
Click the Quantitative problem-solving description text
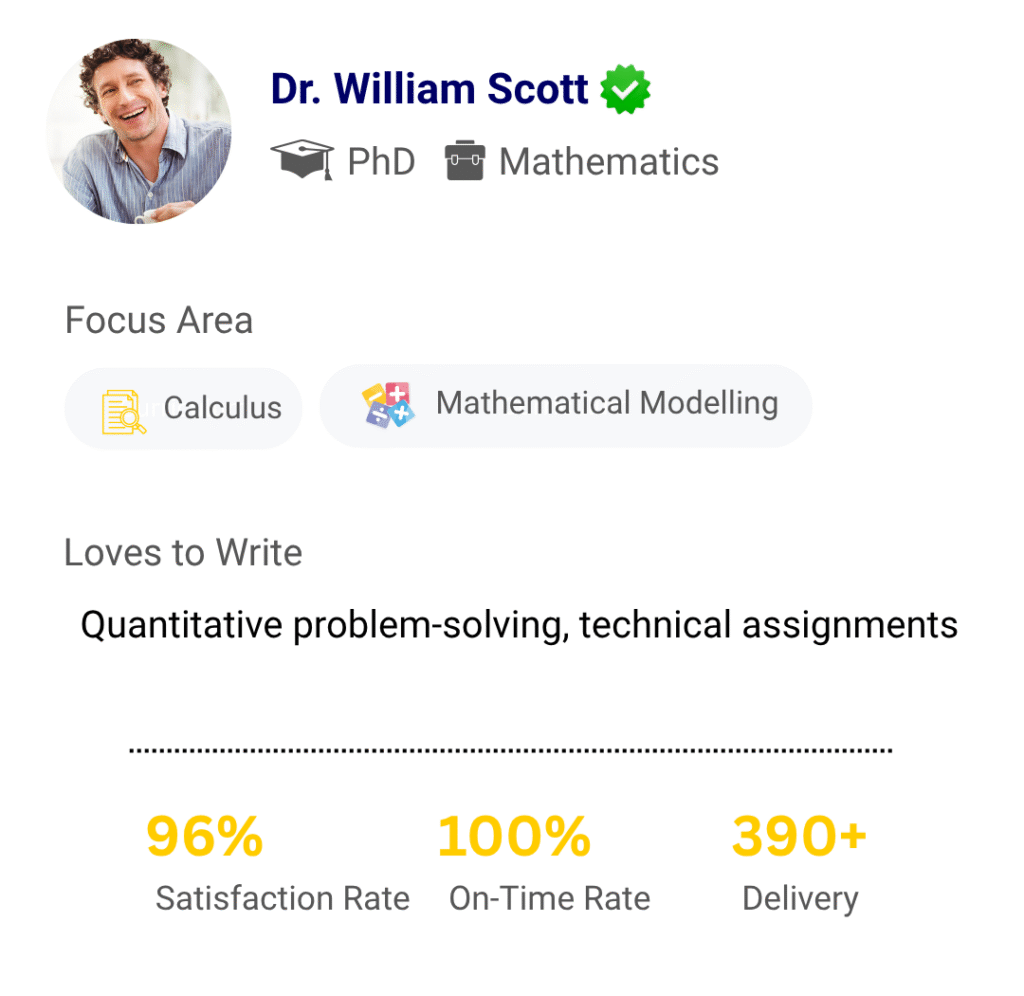[519, 625]
